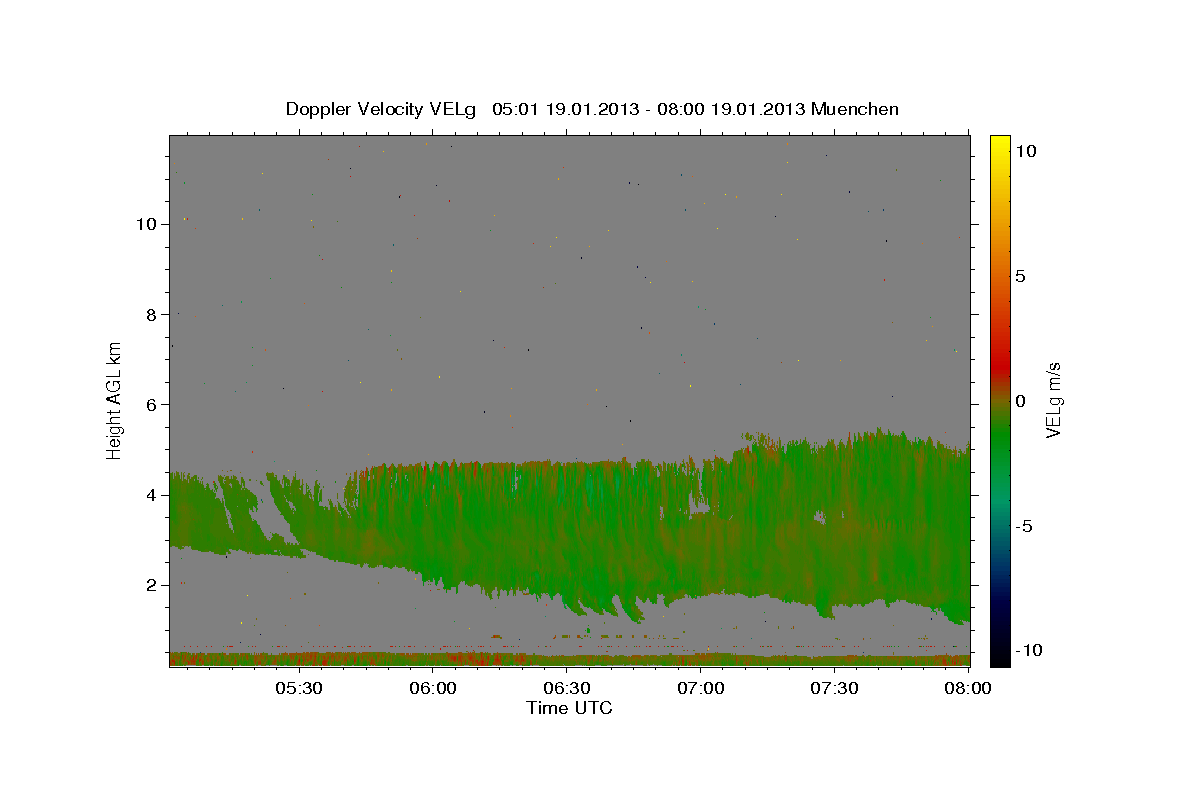The height and width of the screenshot is (800, 1200).
Task: Click the colorbar value 10 label
Action: [x=1025, y=150]
